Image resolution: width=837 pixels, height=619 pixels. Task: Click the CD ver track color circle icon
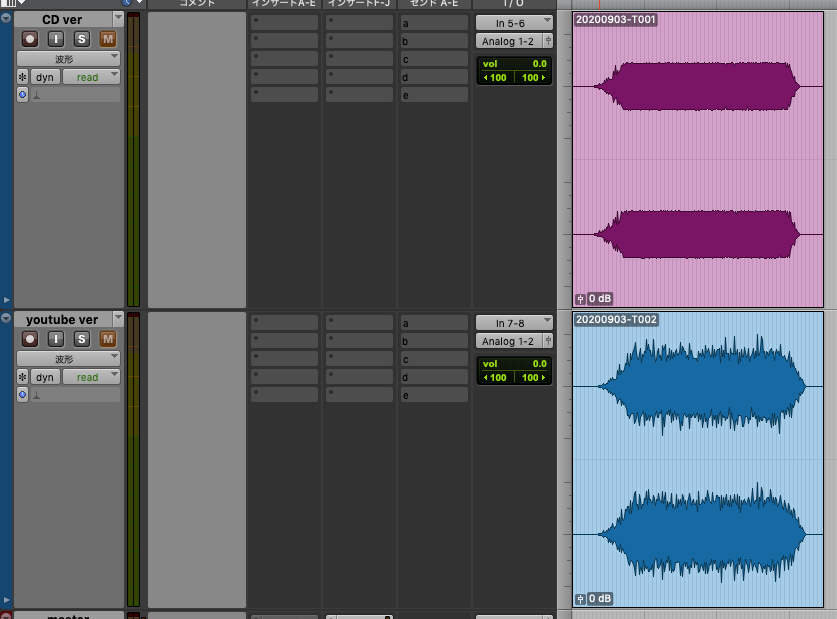(22, 95)
